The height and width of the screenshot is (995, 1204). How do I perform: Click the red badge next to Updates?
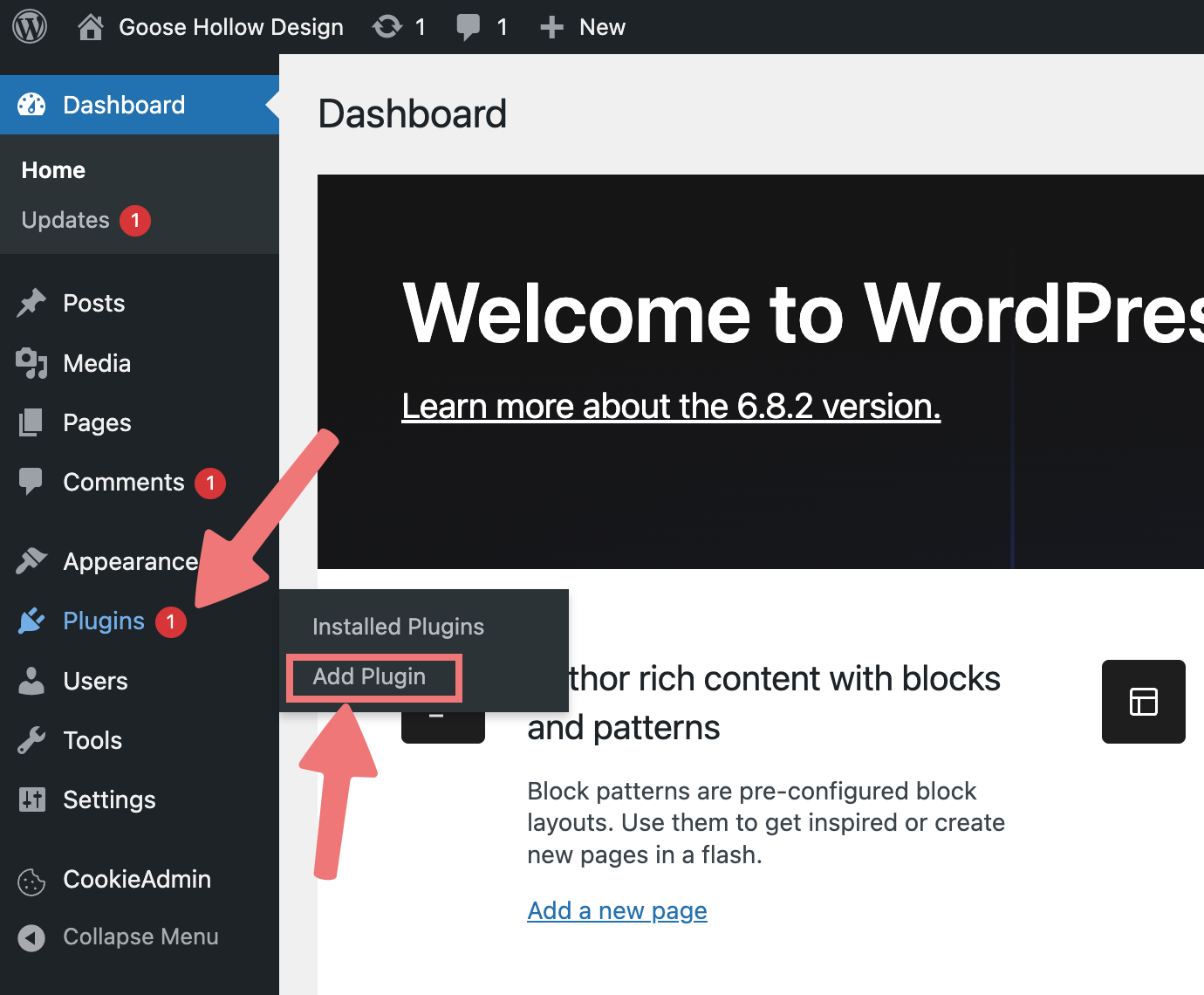135,220
